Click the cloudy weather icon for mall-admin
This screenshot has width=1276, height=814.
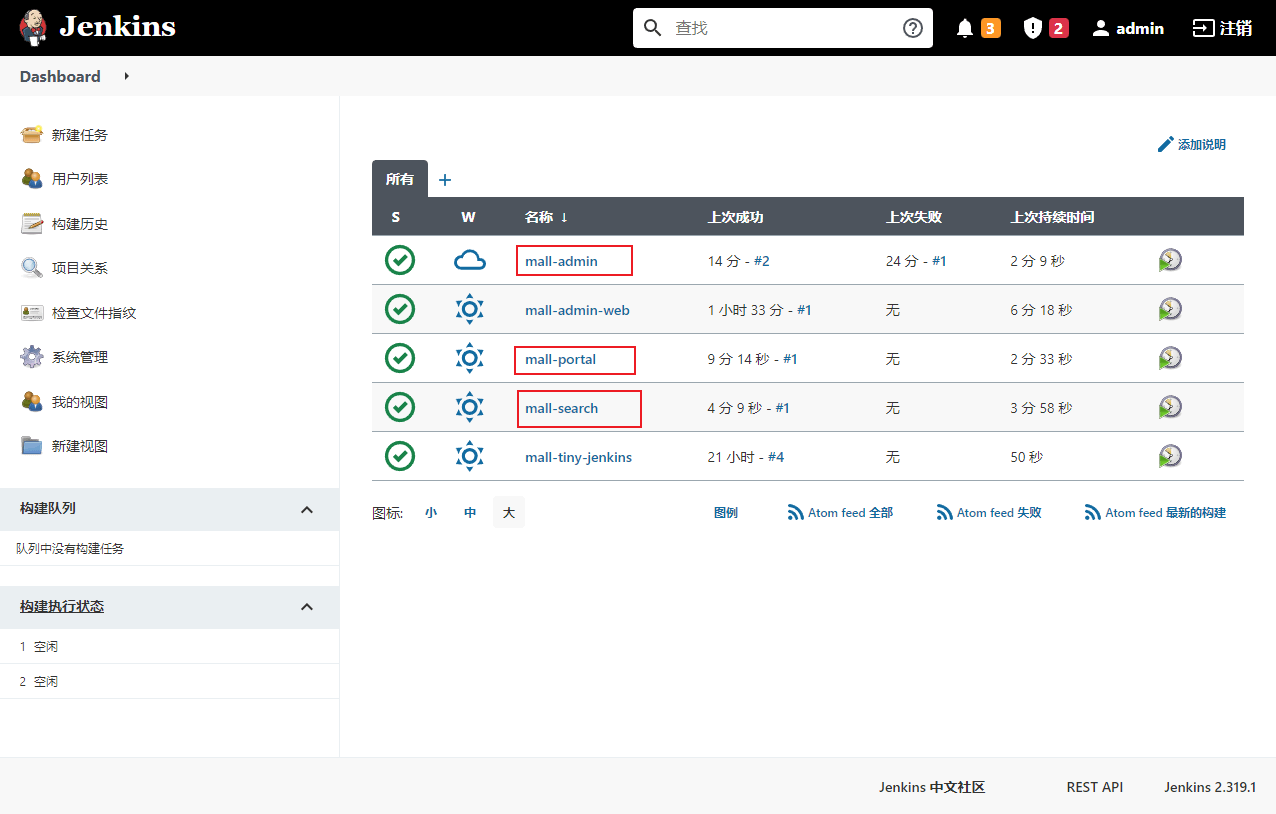(x=469, y=261)
